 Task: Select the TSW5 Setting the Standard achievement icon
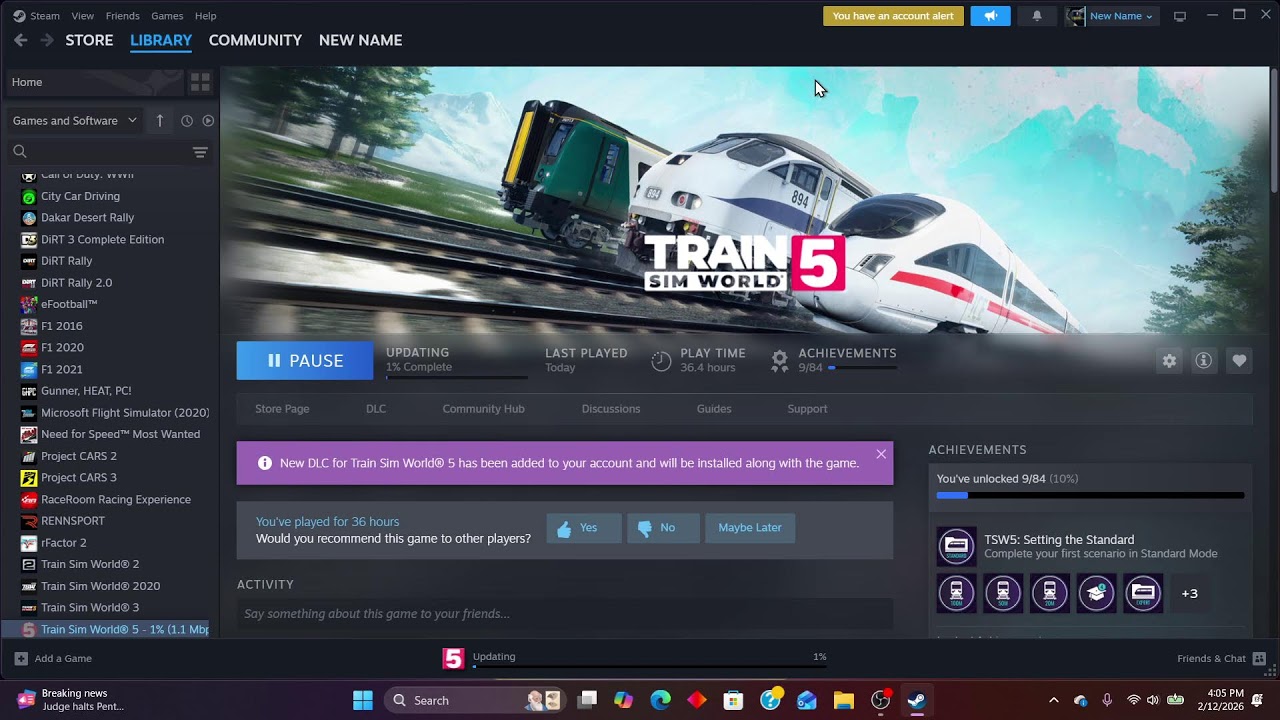[956, 546]
